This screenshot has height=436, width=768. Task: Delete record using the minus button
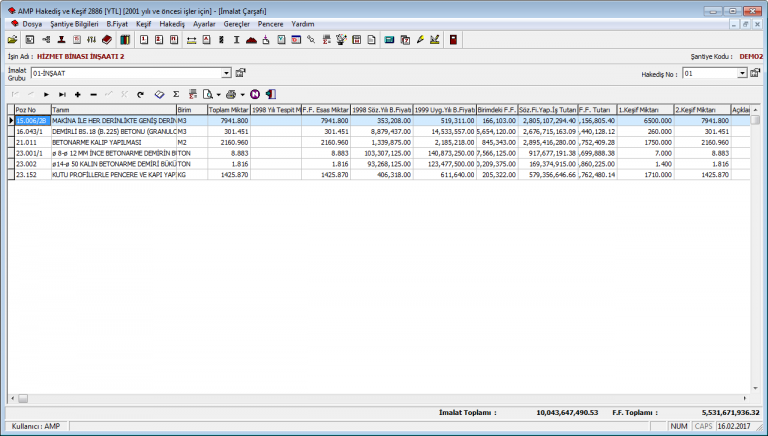(93, 93)
